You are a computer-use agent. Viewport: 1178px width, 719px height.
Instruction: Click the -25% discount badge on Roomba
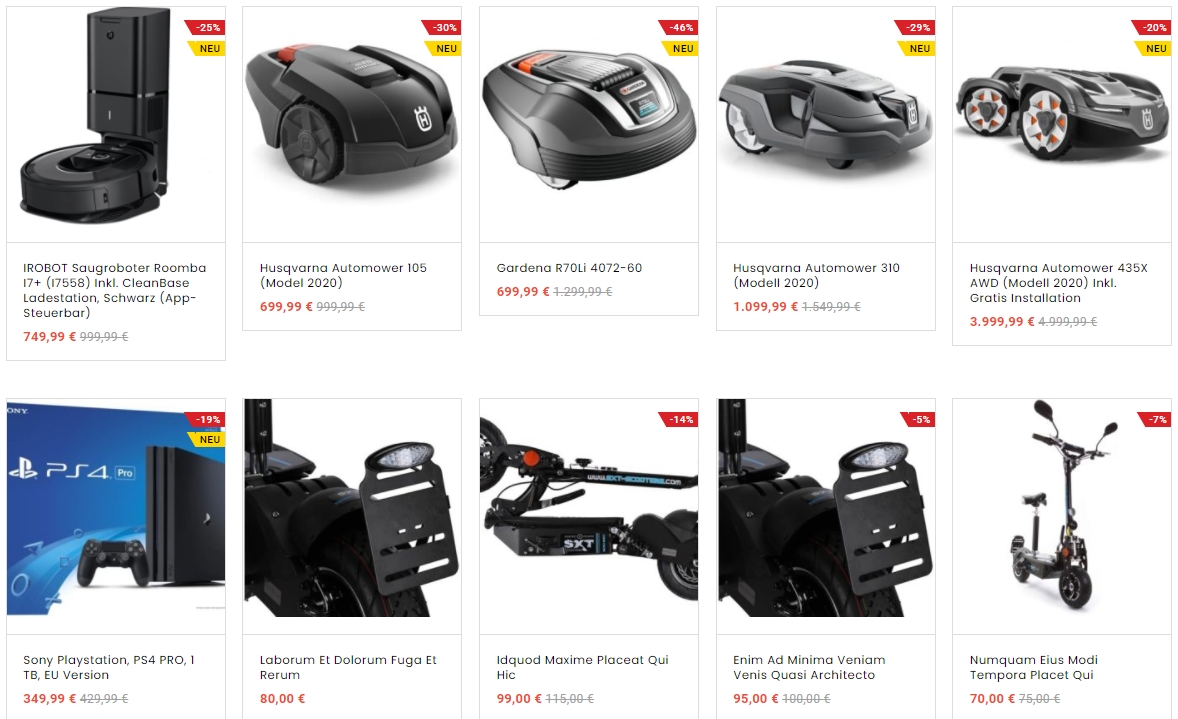click(x=206, y=28)
